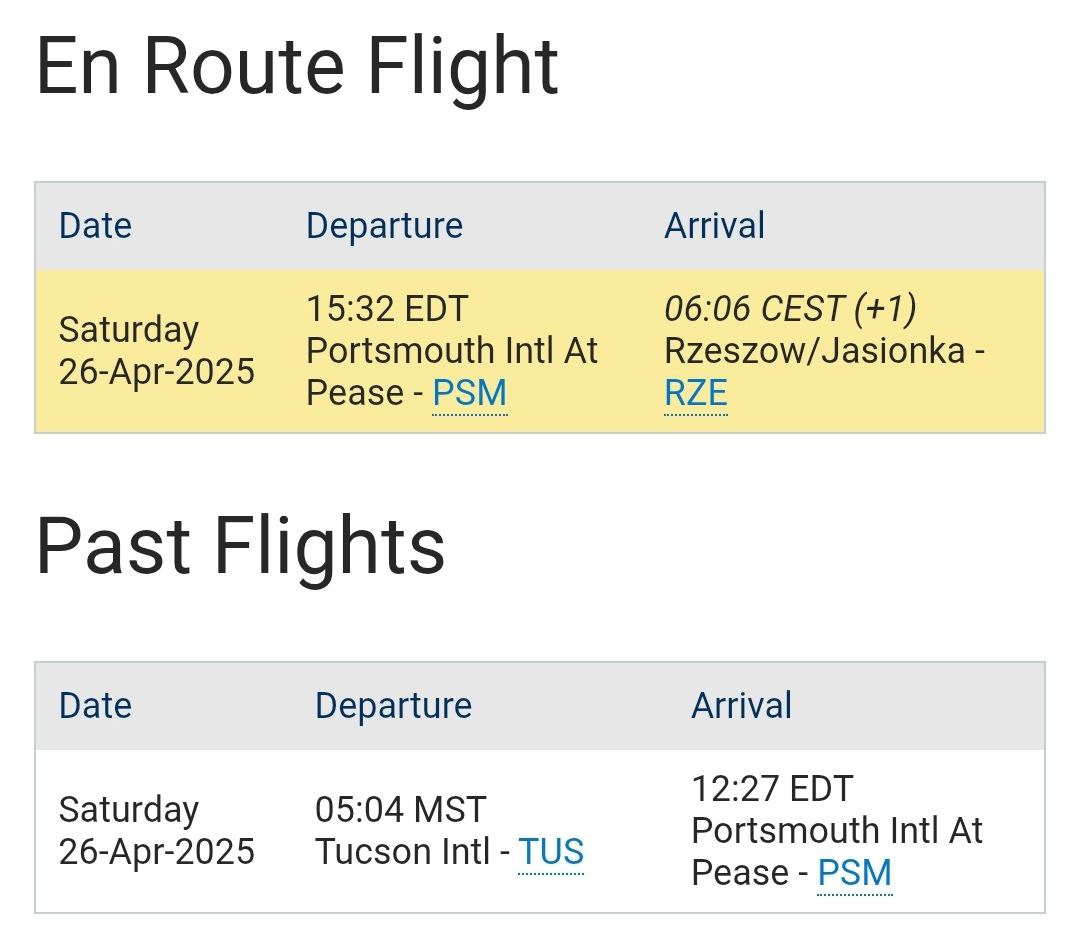
Task: Click the Departure header in Past Flights table
Action: [393, 706]
